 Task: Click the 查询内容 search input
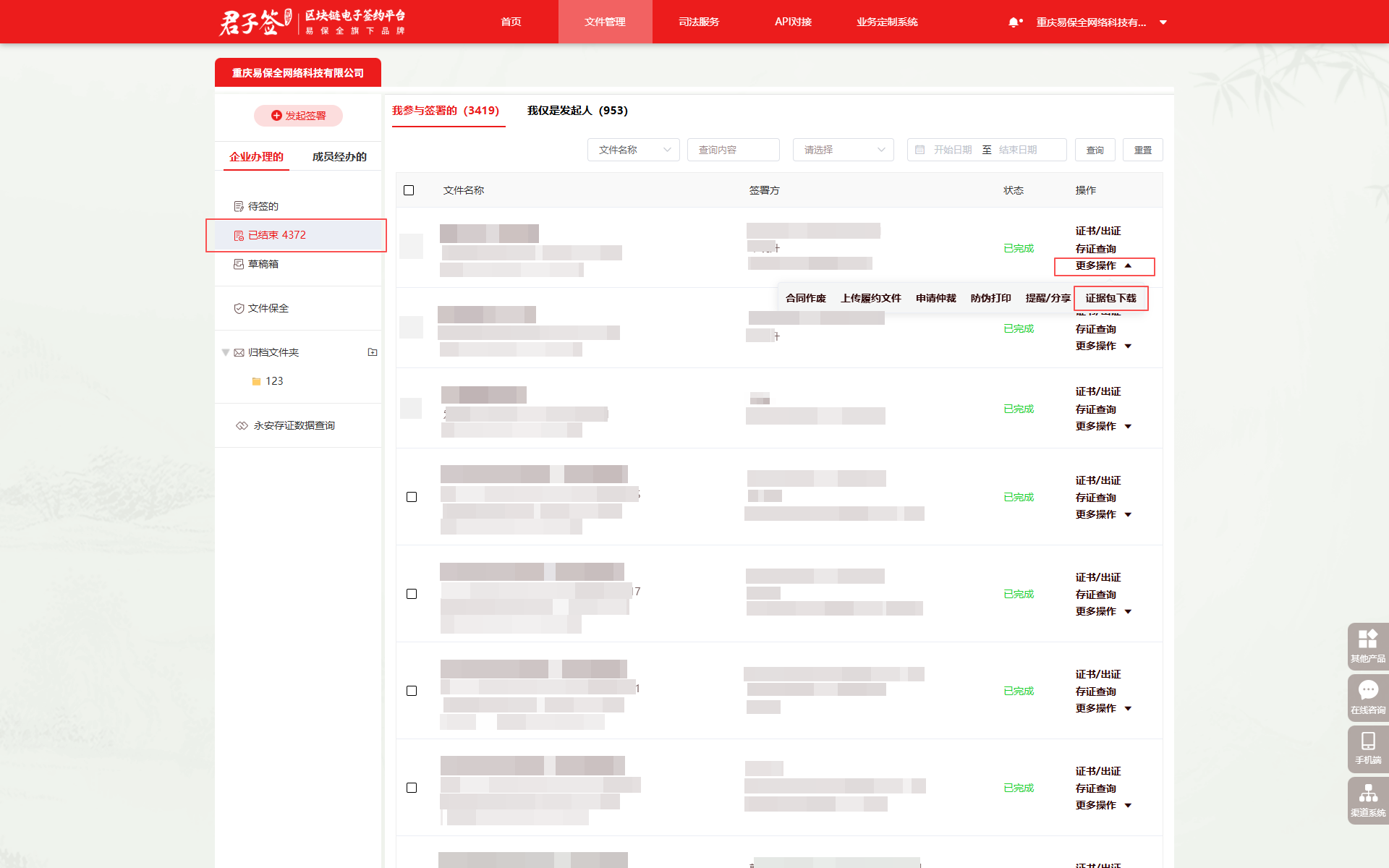[x=733, y=150]
